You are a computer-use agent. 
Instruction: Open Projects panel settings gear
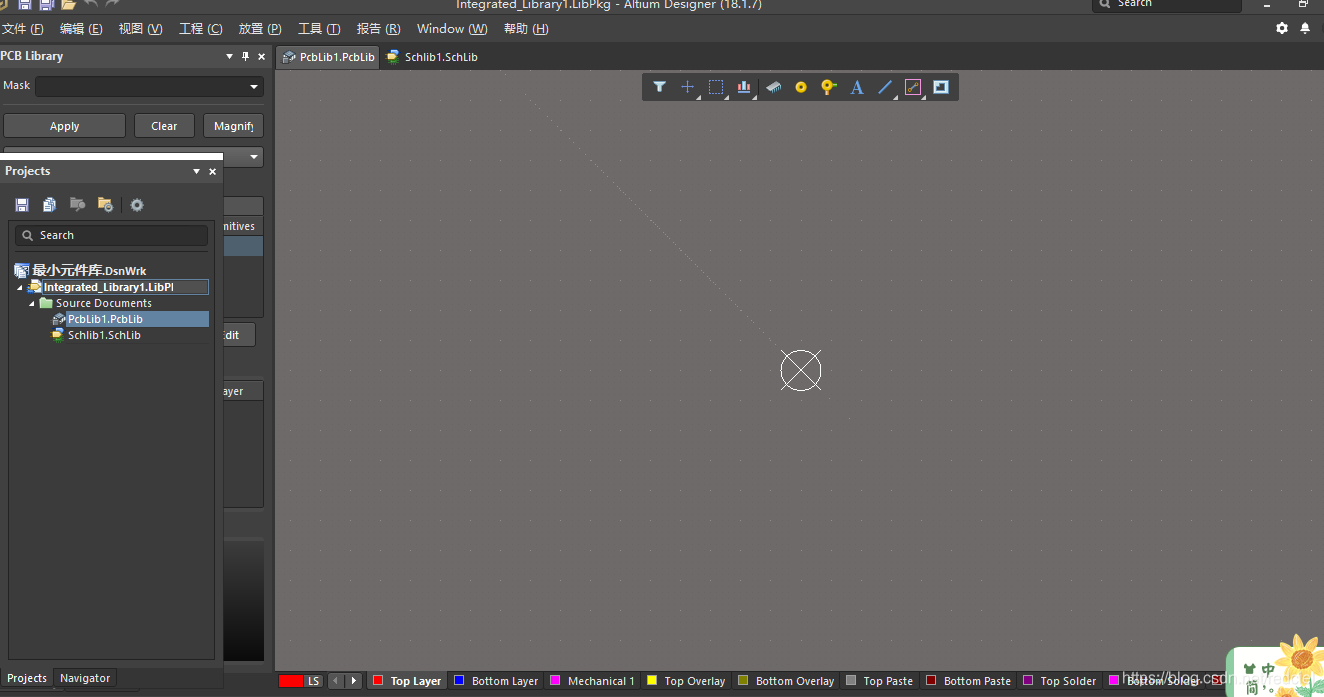point(137,205)
